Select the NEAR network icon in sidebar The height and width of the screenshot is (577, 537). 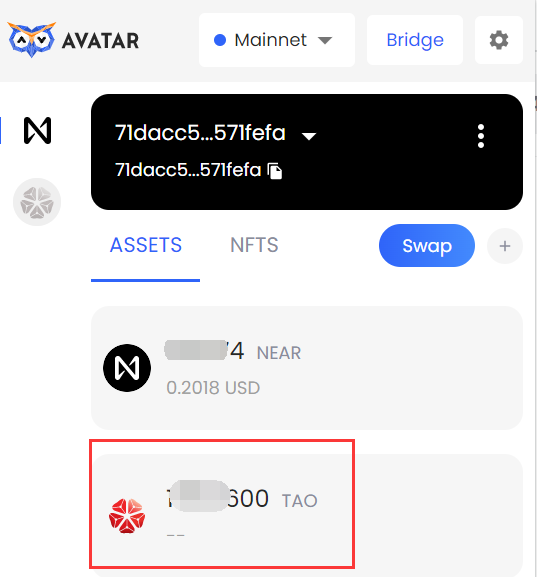pyautogui.click(x=37, y=131)
